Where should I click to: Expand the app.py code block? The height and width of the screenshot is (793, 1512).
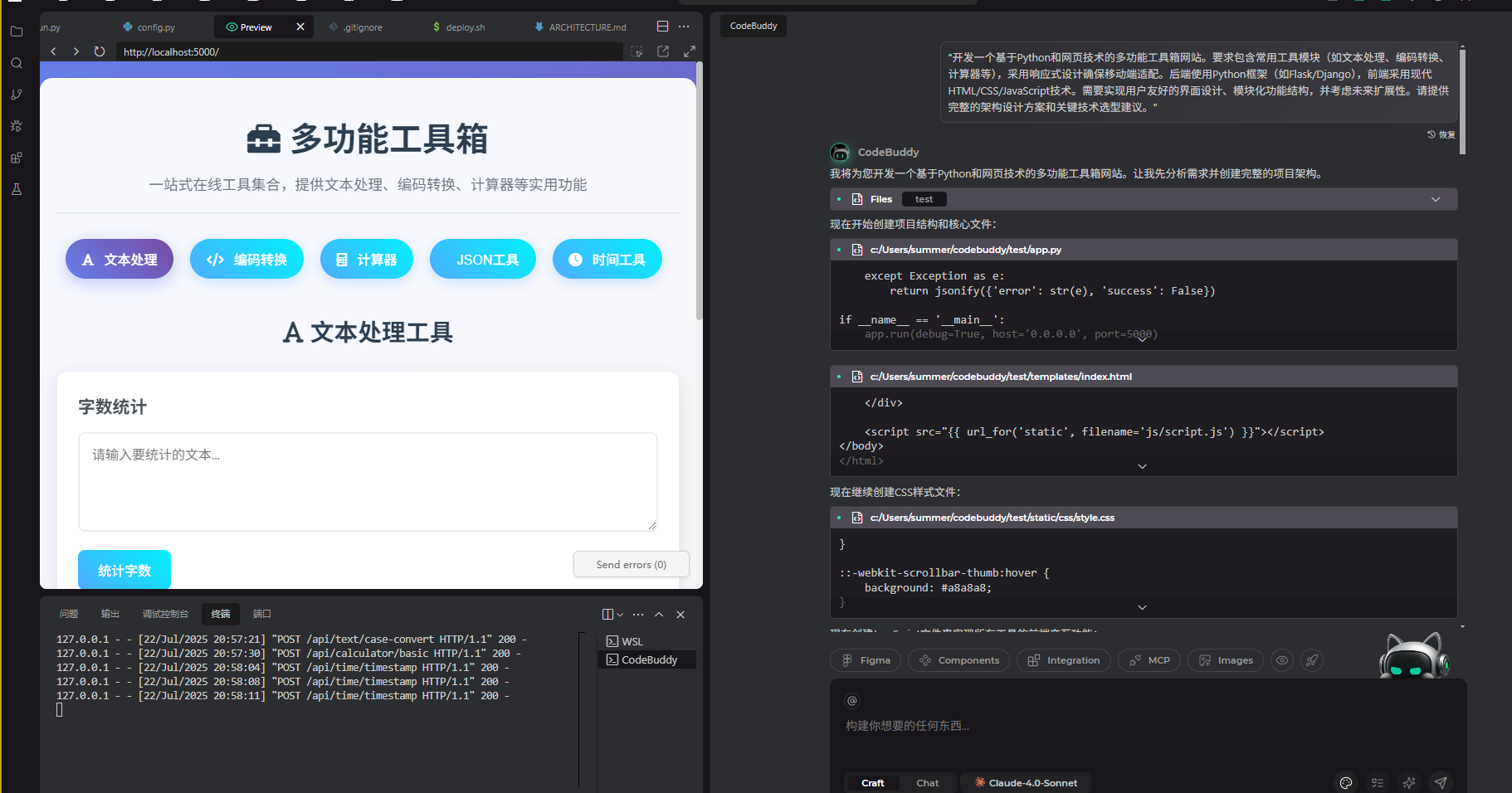click(1142, 338)
